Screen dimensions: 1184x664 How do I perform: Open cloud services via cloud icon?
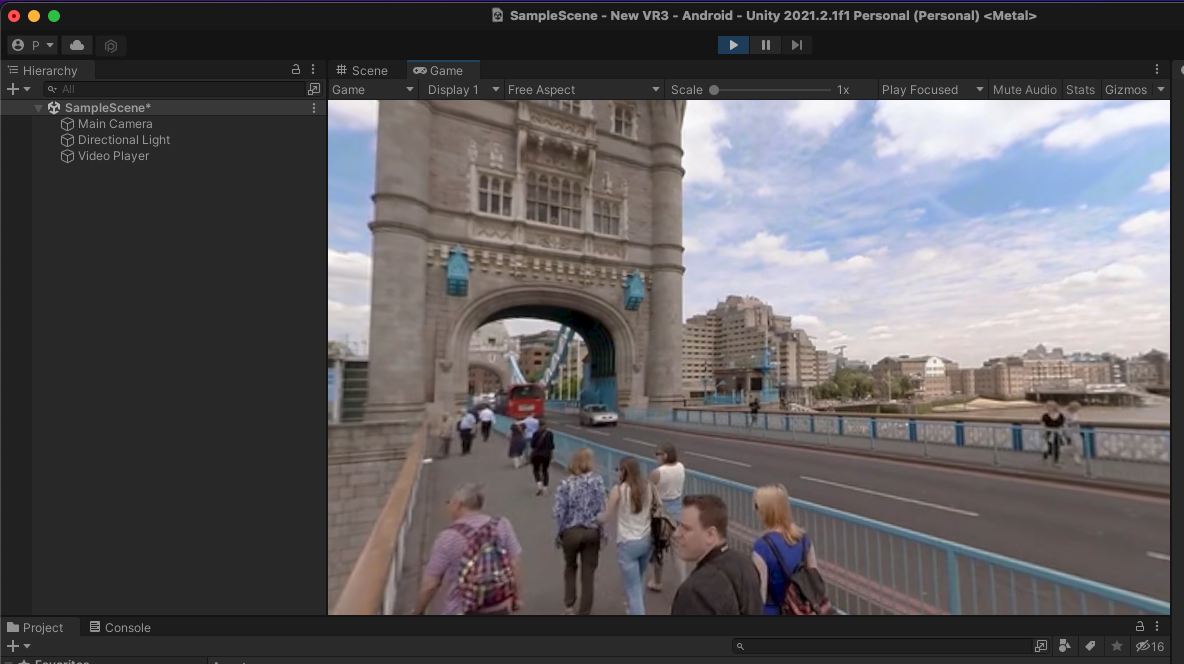tap(77, 45)
